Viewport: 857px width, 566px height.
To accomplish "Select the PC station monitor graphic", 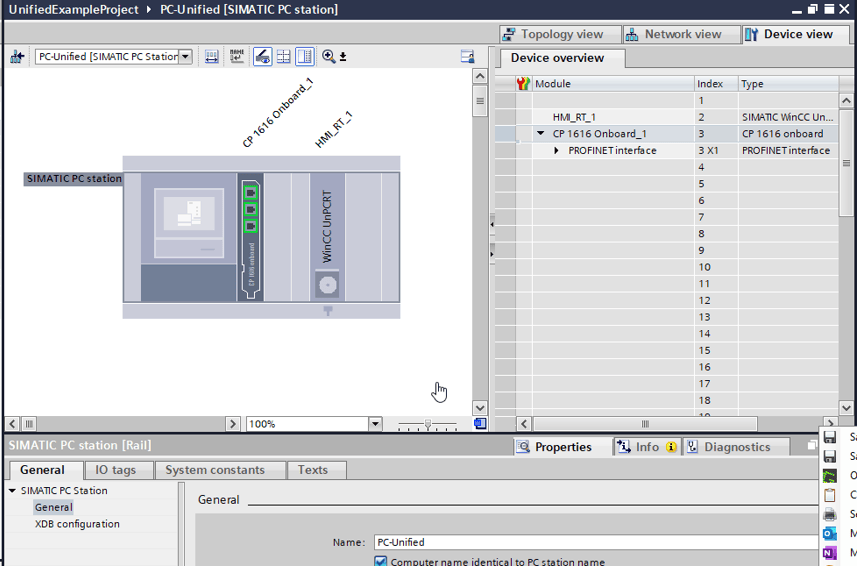I will 189,222.
